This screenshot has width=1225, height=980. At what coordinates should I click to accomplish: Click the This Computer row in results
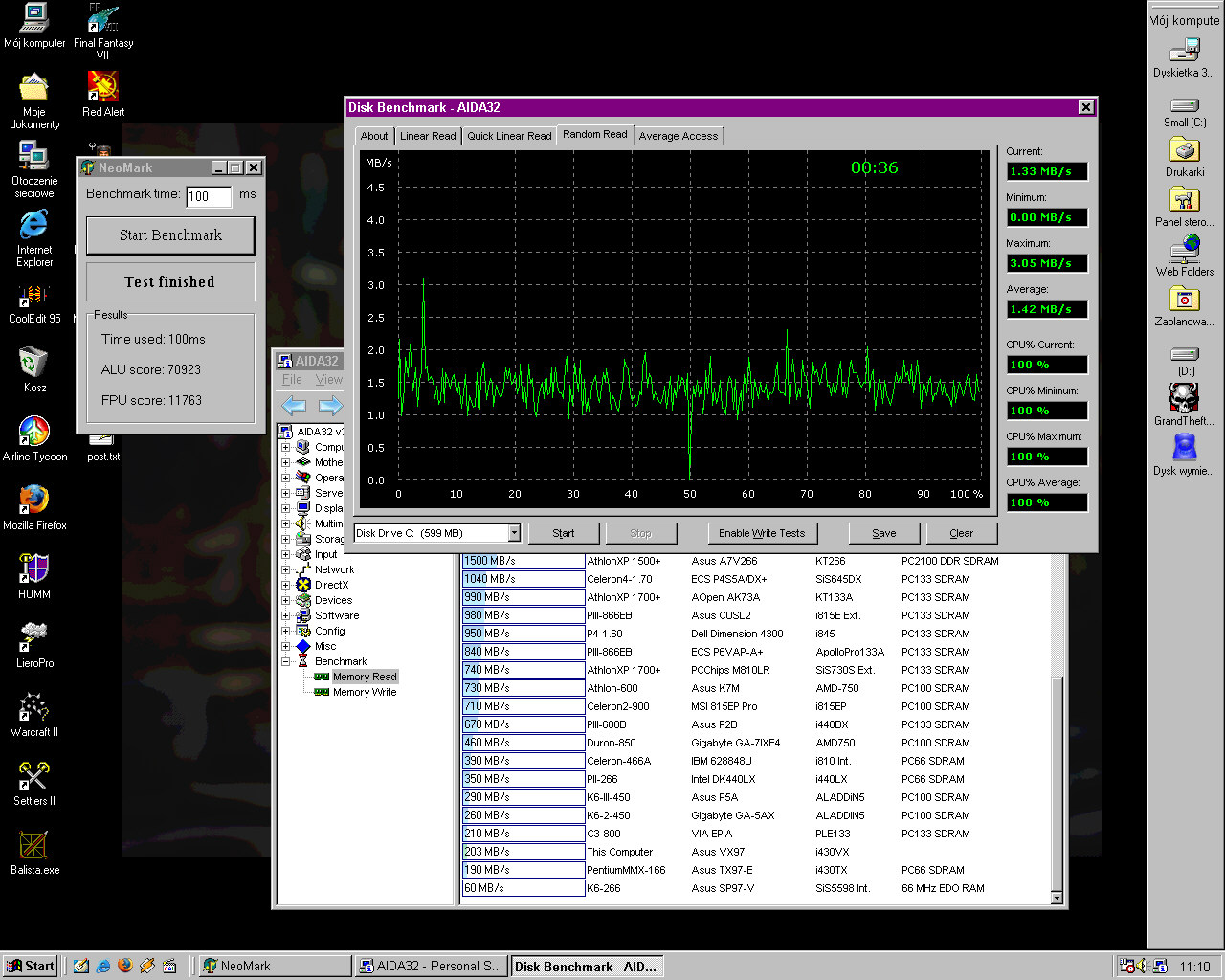coord(756,852)
